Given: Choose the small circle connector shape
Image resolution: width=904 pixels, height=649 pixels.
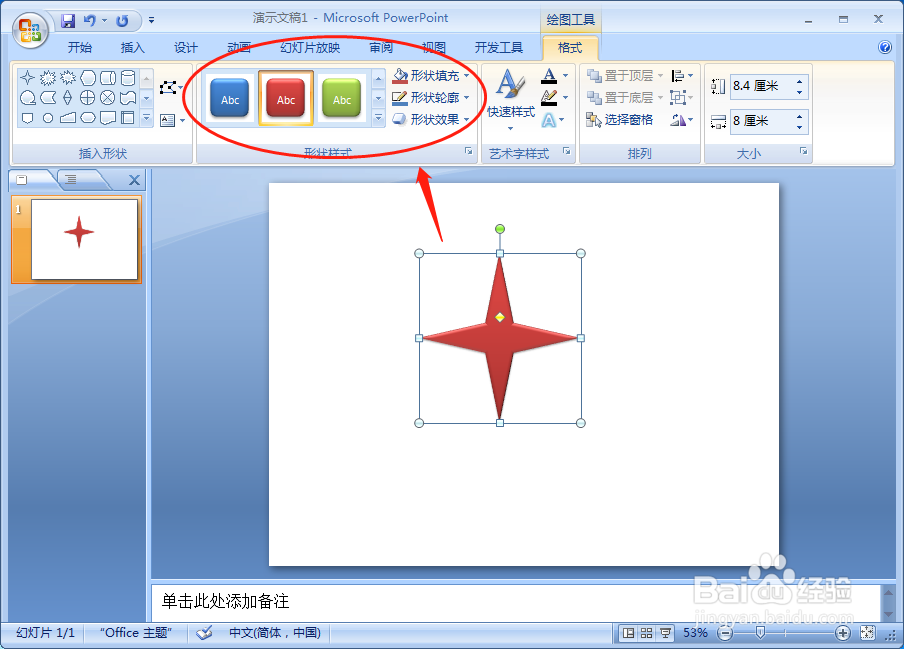Looking at the screenshot, I should point(48,118).
